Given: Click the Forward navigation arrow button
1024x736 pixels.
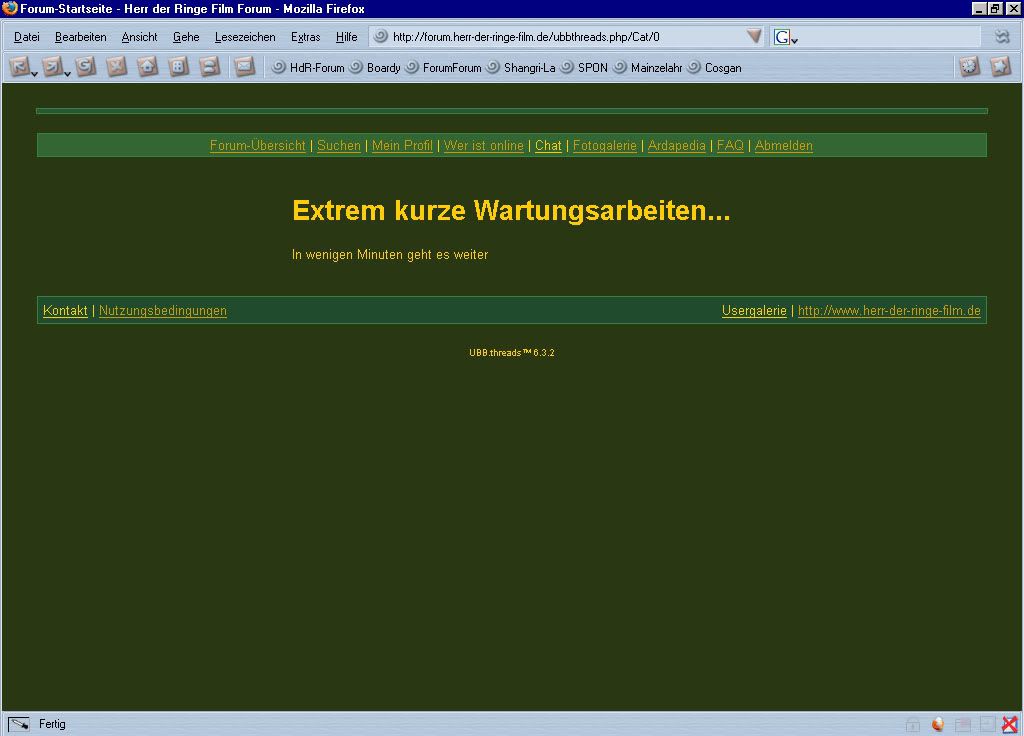Looking at the screenshot, I should pos(52,67).
